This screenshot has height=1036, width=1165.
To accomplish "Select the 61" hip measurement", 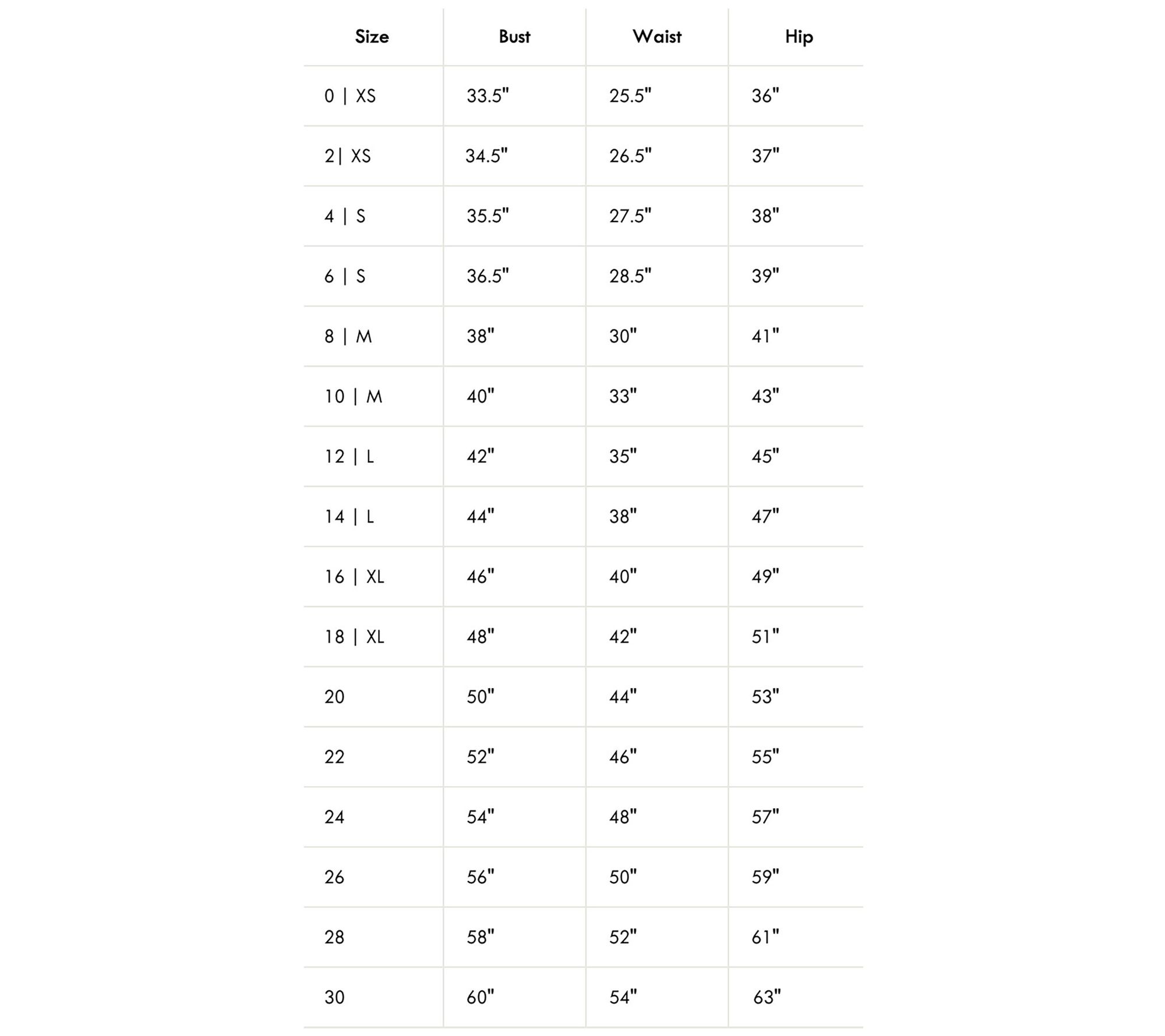I will pos(765,937).
